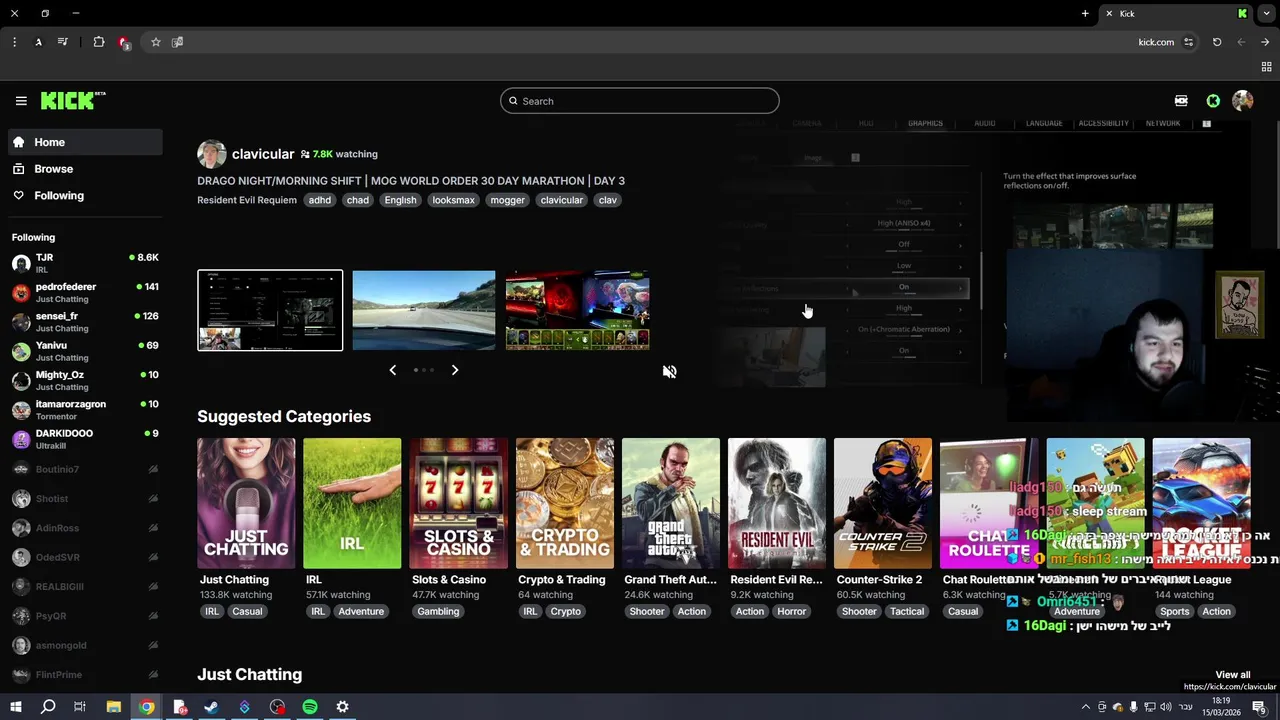
Task: Open Windows taskbar search
Action: pos(47,707)
